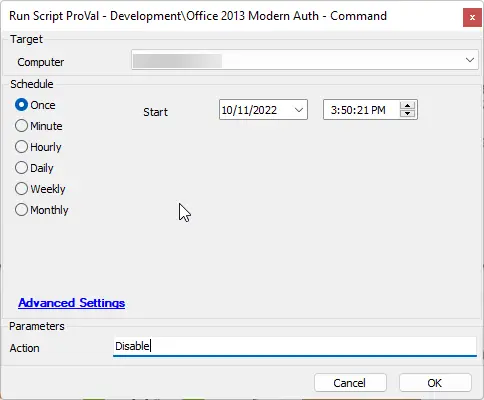484x400 pixels.
Task: Increase start time with up spinner arrow
Action: pos(407,106)
